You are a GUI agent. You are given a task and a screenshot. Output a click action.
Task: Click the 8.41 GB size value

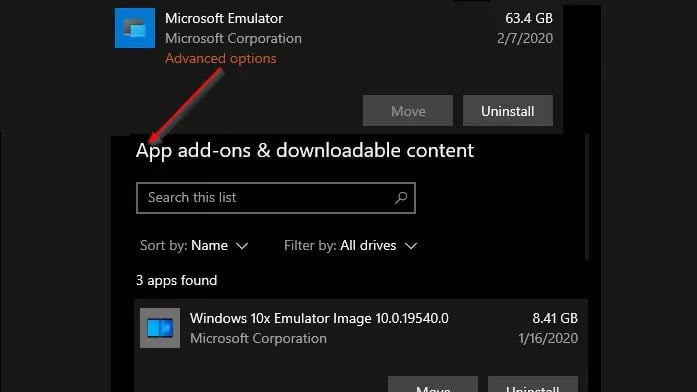point(555,318)
